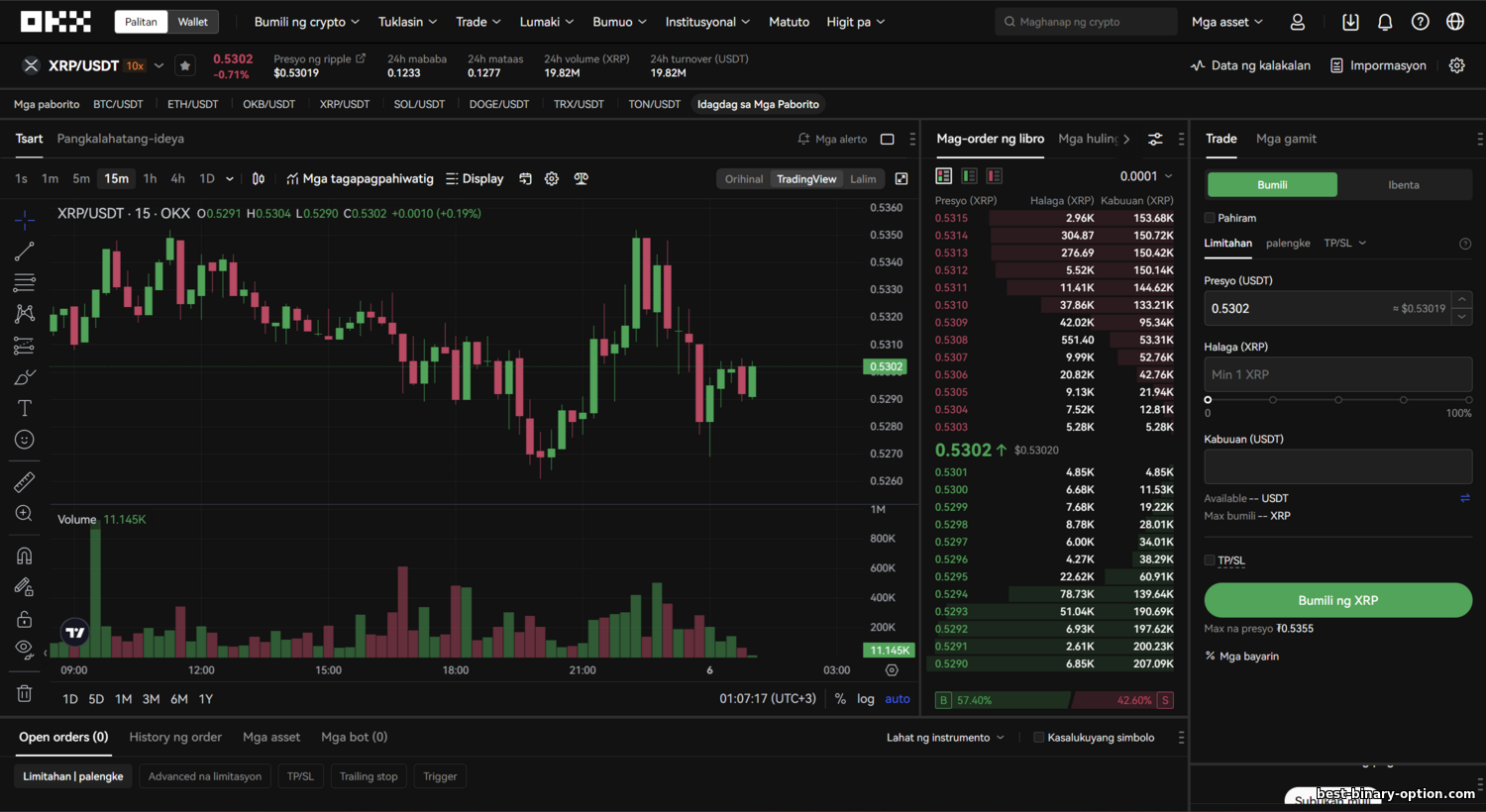The width and height of the screenshot is (1486, 812).
Task: Click the Halaga (XRP) input field
Action: click(1337, 374)
